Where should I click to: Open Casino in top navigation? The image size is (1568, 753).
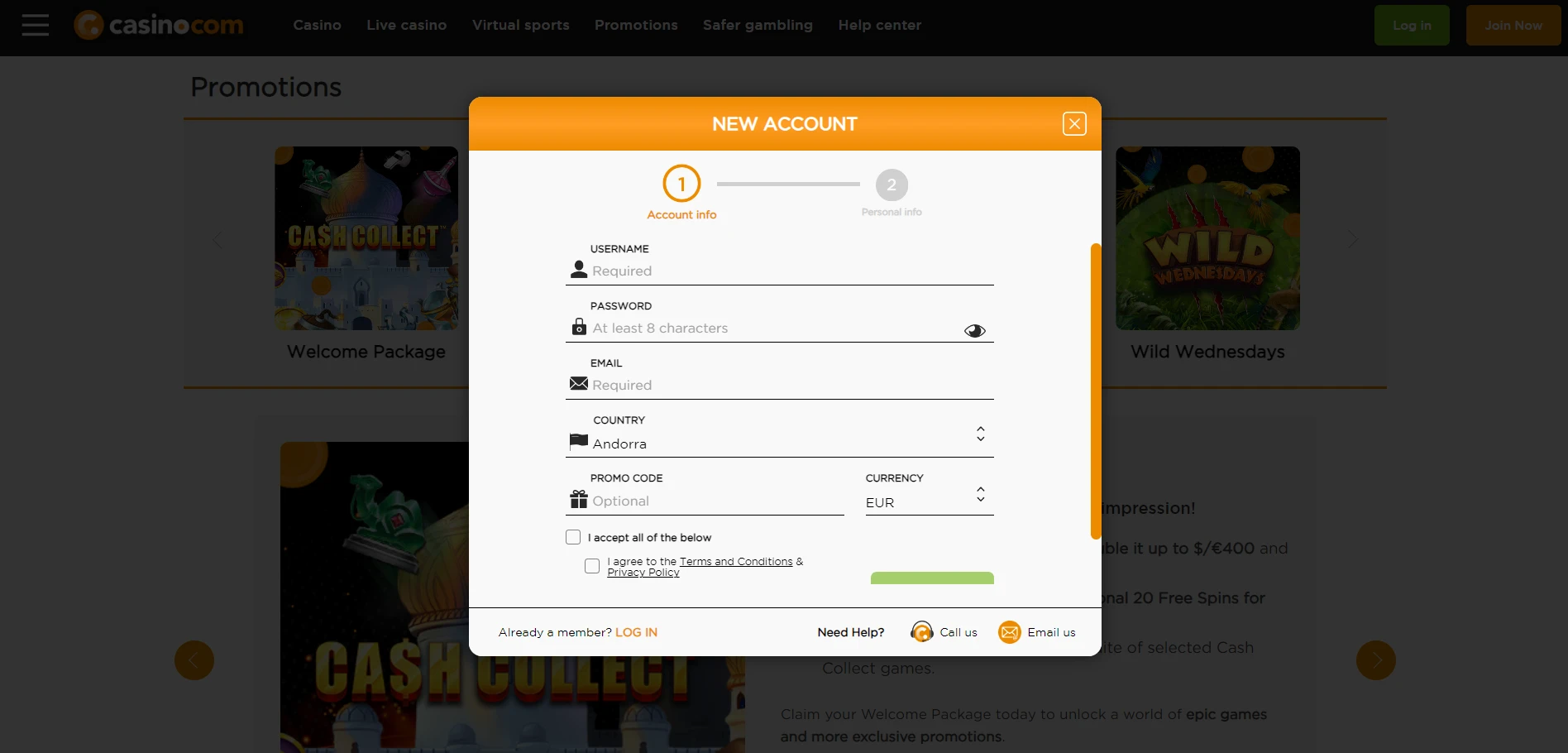(x=318, y=25)
